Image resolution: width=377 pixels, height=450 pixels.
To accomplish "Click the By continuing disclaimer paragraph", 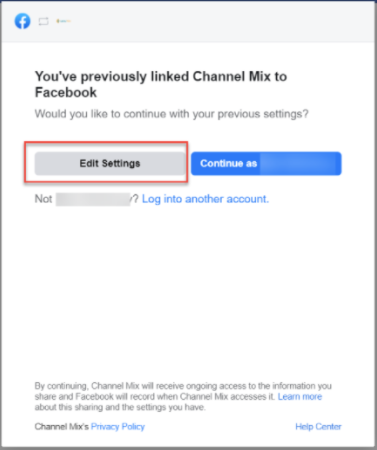I will click(x=183, y=397).
